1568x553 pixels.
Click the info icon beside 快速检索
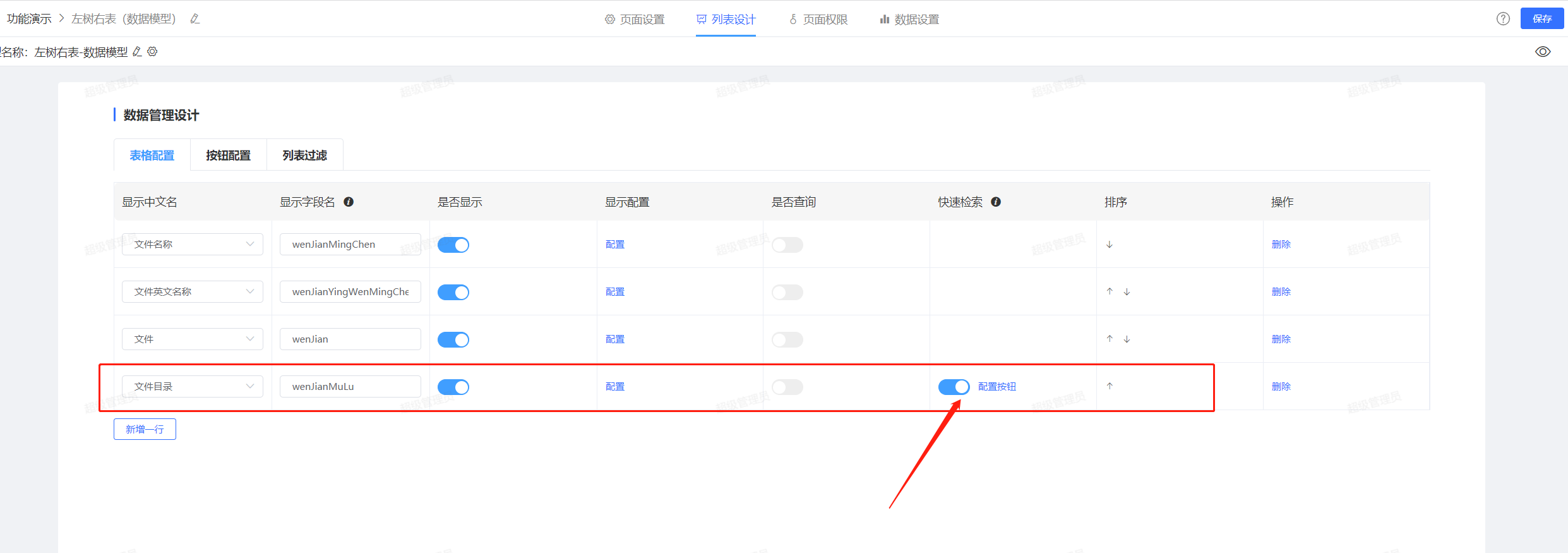pos(996,202)
